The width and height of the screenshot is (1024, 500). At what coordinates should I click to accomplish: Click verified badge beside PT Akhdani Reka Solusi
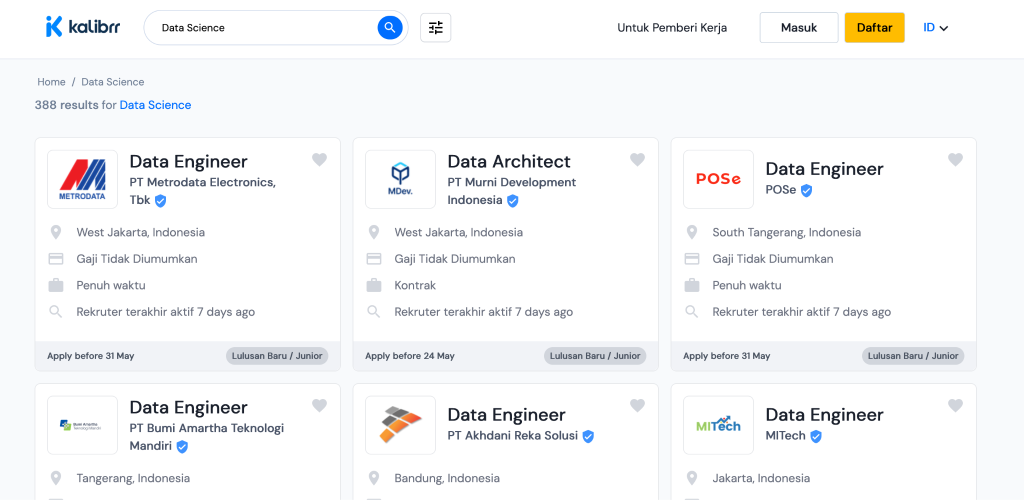pyautogui.click(x=588, y=436)
